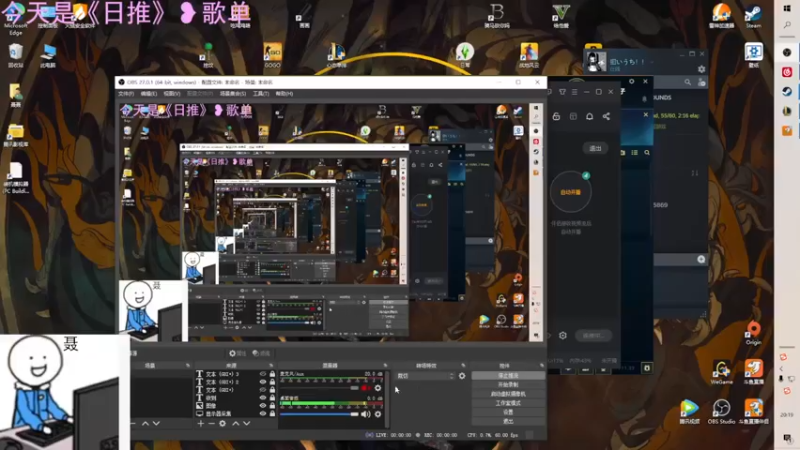Move scene down in Scenes toolbar
The height and width of the screenshot is (450, 800).
click(156, 423)
